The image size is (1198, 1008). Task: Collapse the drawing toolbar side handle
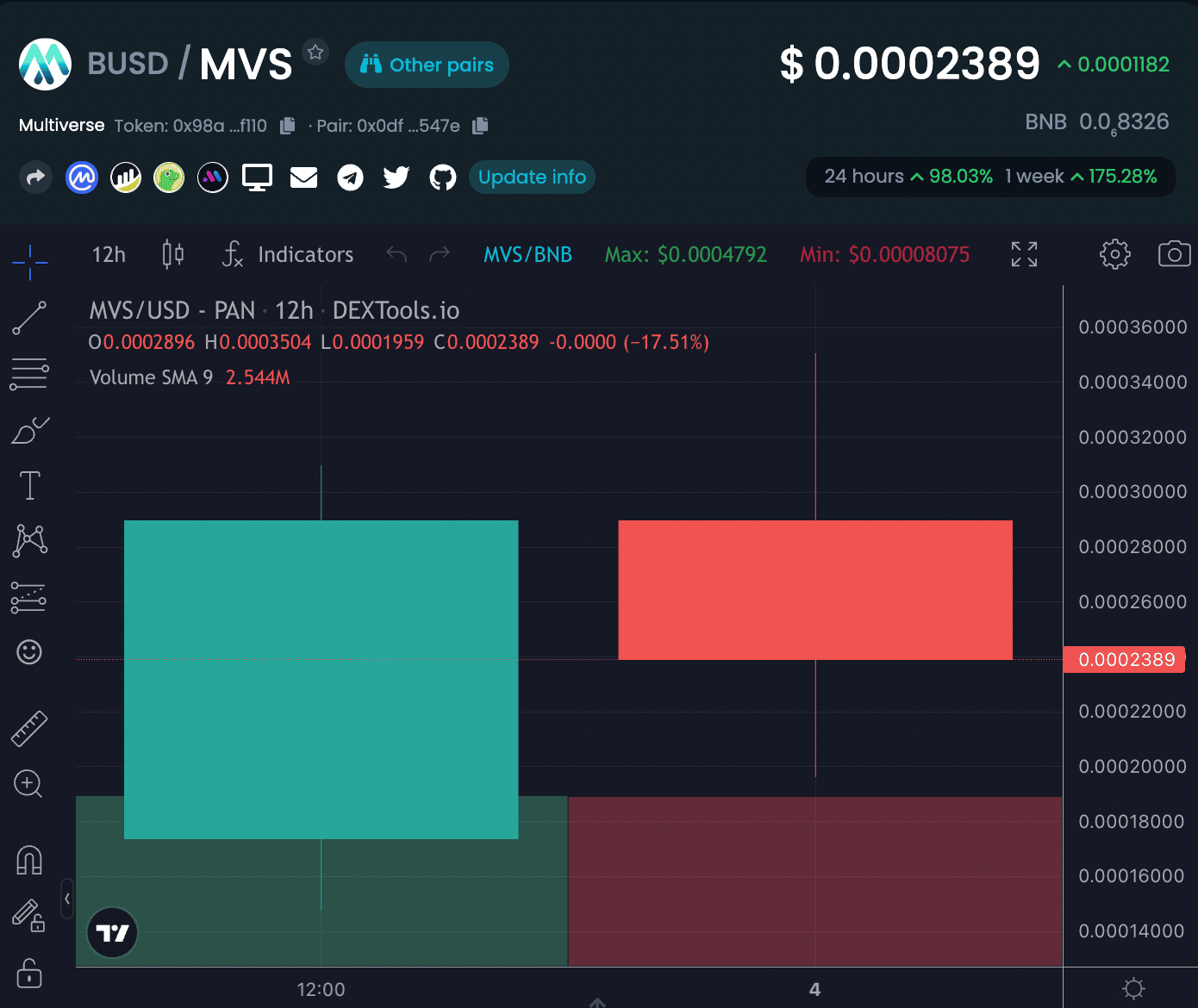coord(67,899)
